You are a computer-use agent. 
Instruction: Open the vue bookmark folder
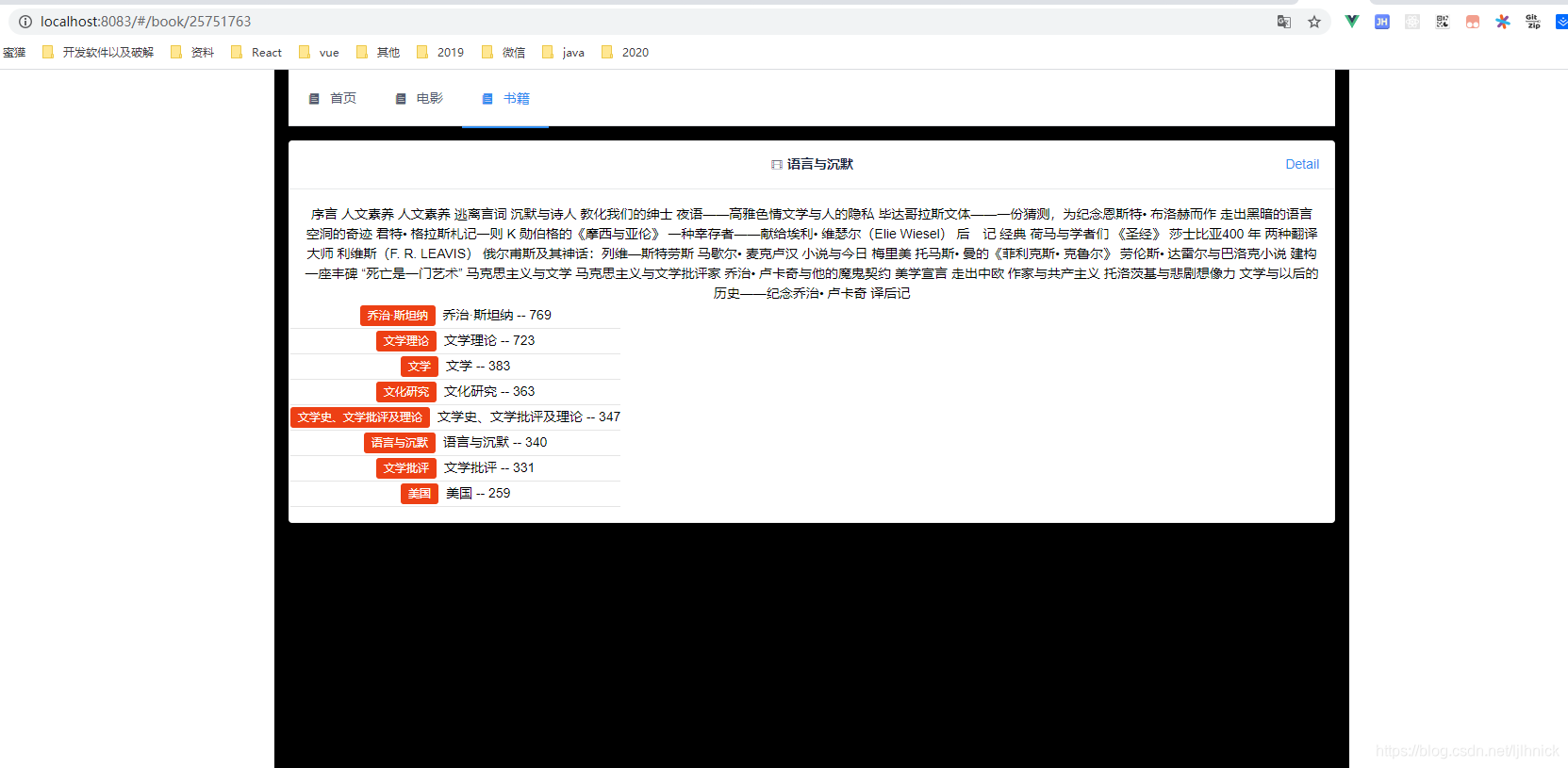319,53
